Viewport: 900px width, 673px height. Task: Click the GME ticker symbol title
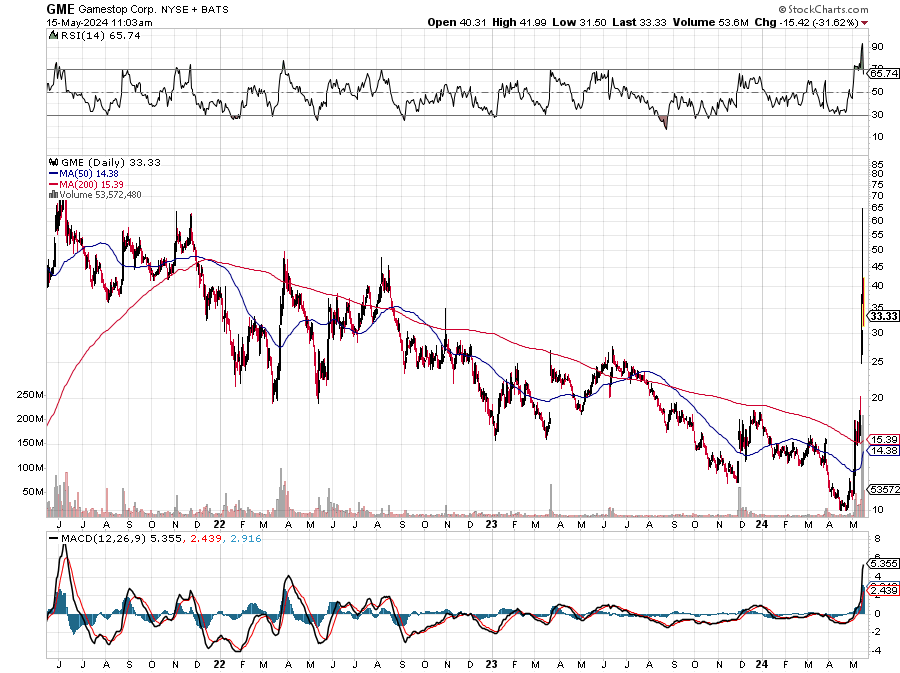pos(60,9)
